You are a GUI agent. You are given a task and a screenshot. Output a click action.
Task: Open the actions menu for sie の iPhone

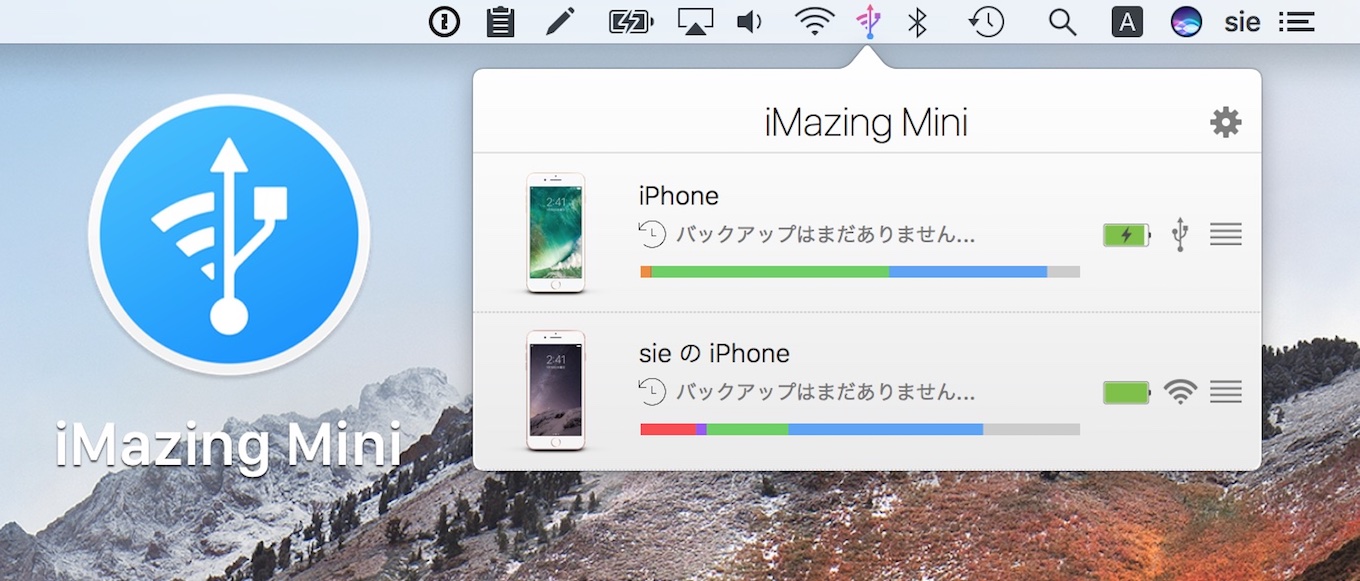point(1226,391)
